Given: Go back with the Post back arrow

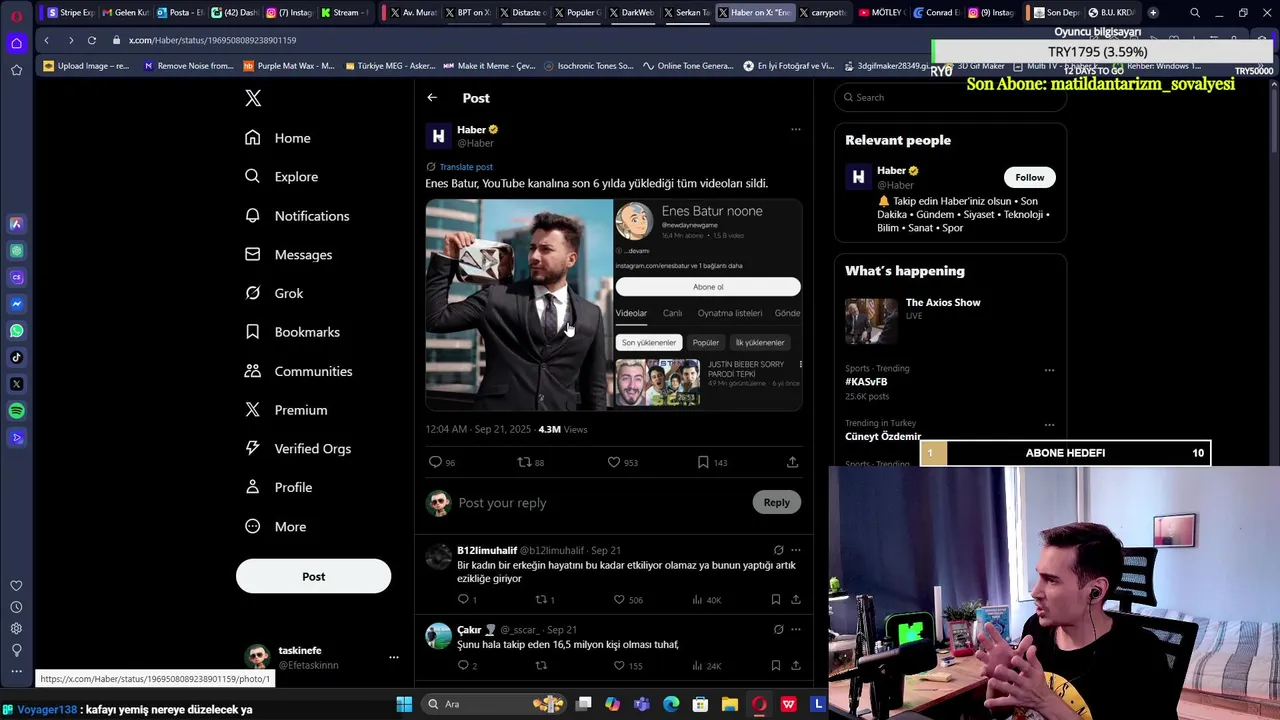Looking at the screenshot, I should pos(432,98).
